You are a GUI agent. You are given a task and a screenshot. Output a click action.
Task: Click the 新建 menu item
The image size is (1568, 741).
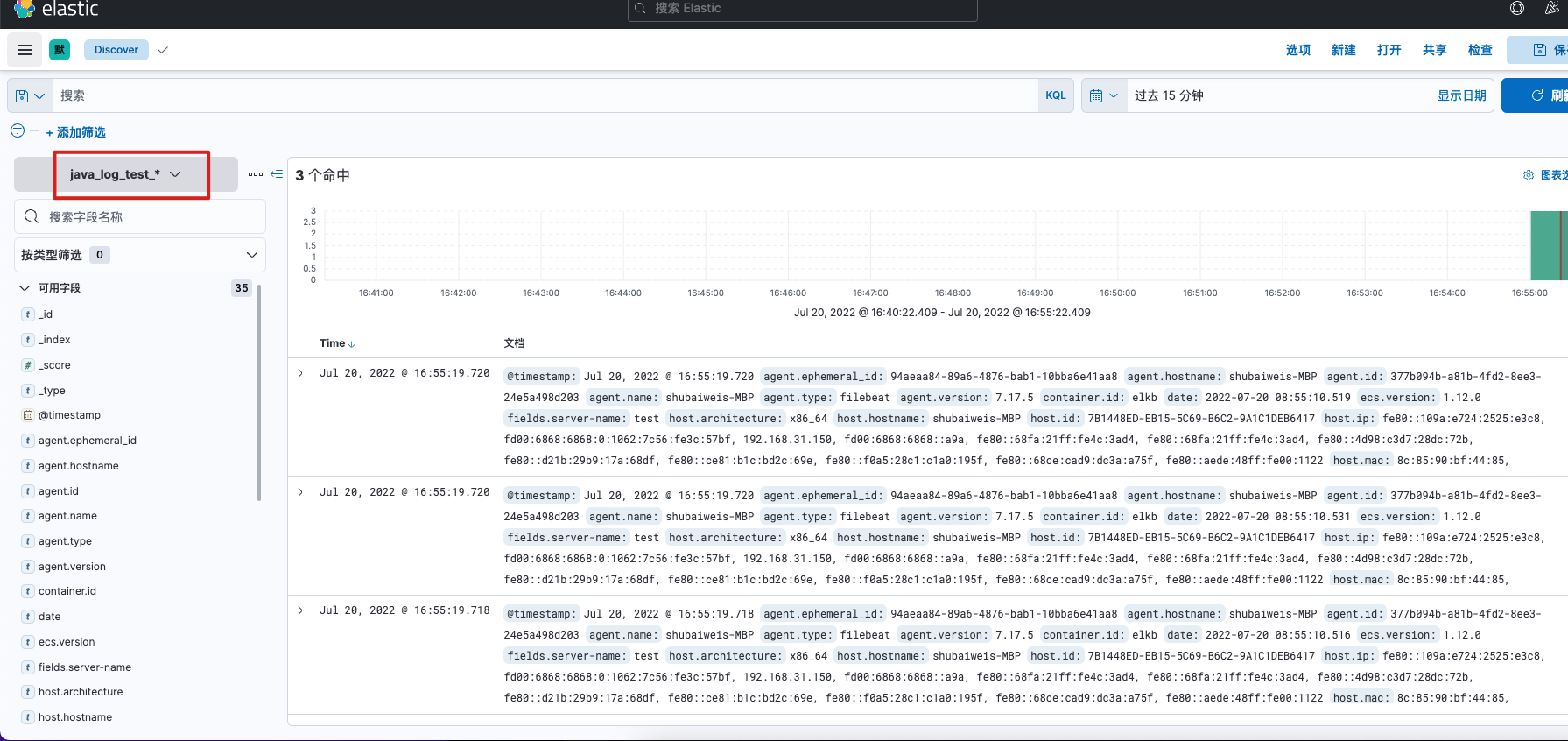click(x=1344, y=50)
